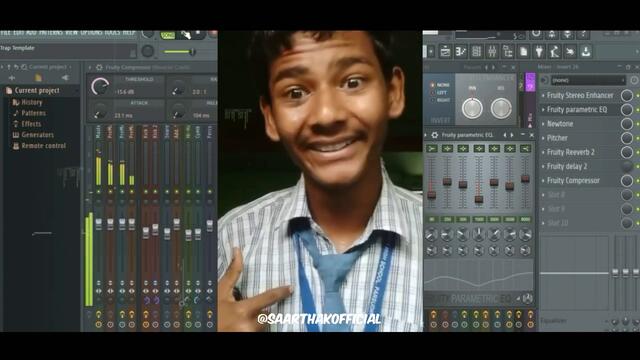Open the OPTIONS menu
640x360 pixels.
[x=91, y=33]
